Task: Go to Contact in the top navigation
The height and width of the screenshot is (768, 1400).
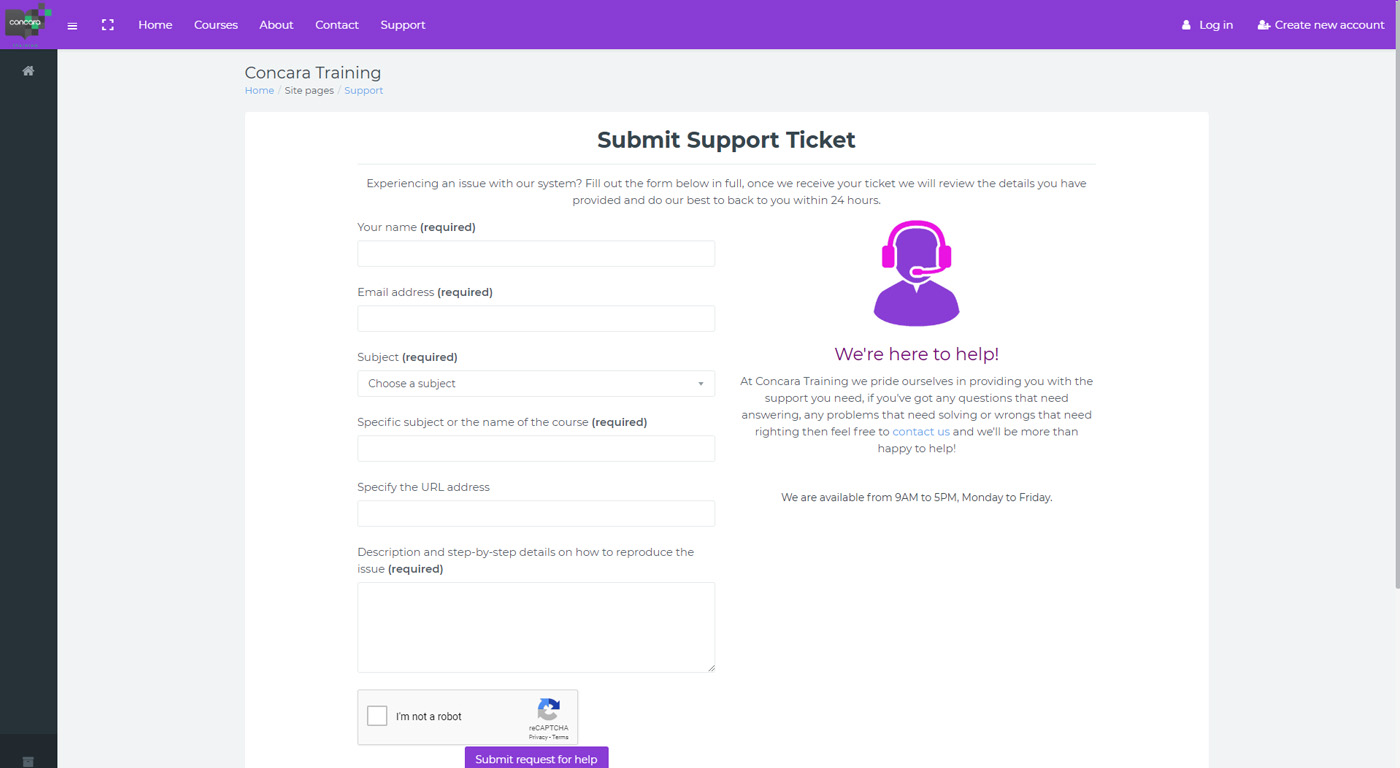Action: coord(337,25)
